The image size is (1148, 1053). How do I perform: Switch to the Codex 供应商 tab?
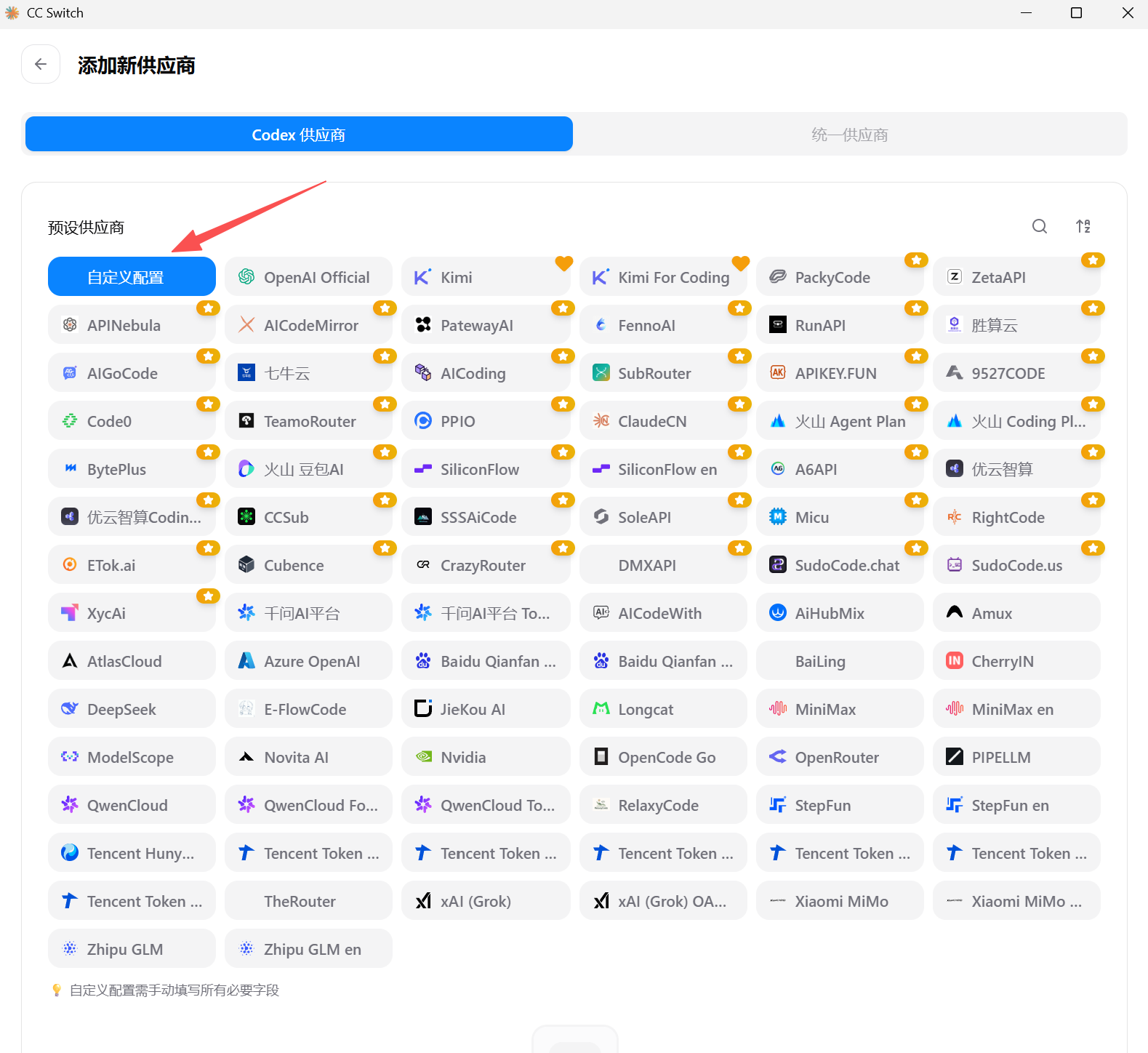(299, 135)
